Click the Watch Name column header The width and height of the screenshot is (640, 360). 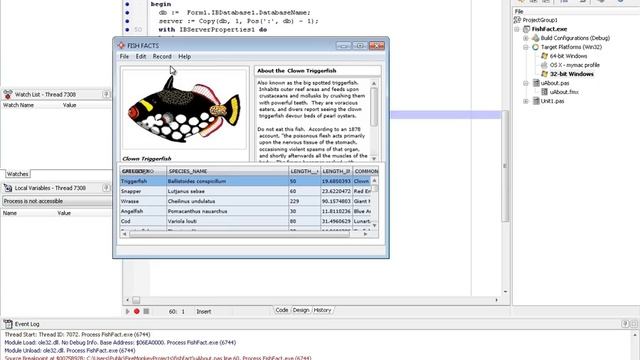(x=18, y=105)
